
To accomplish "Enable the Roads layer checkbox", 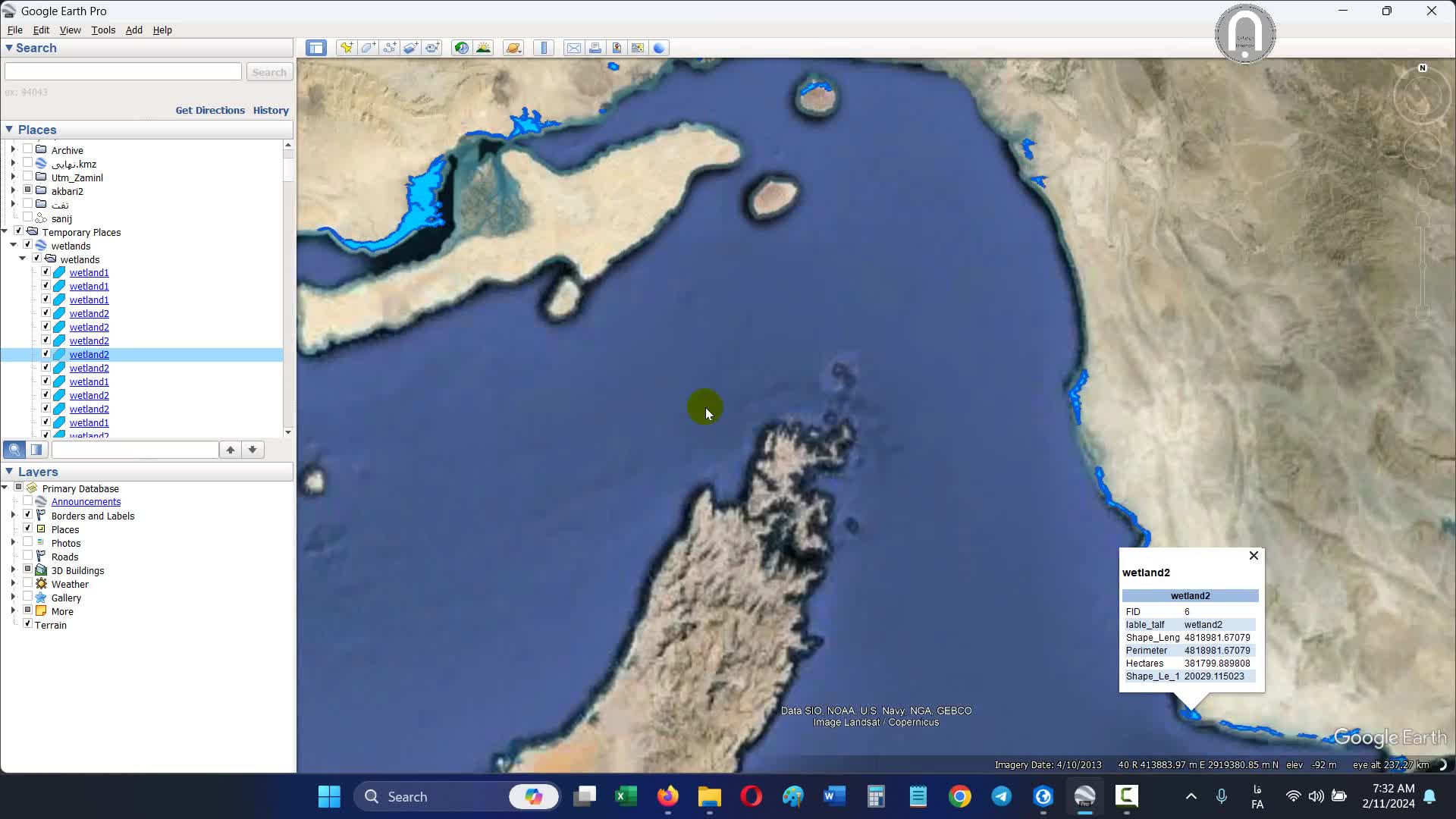I will (28, 556).
